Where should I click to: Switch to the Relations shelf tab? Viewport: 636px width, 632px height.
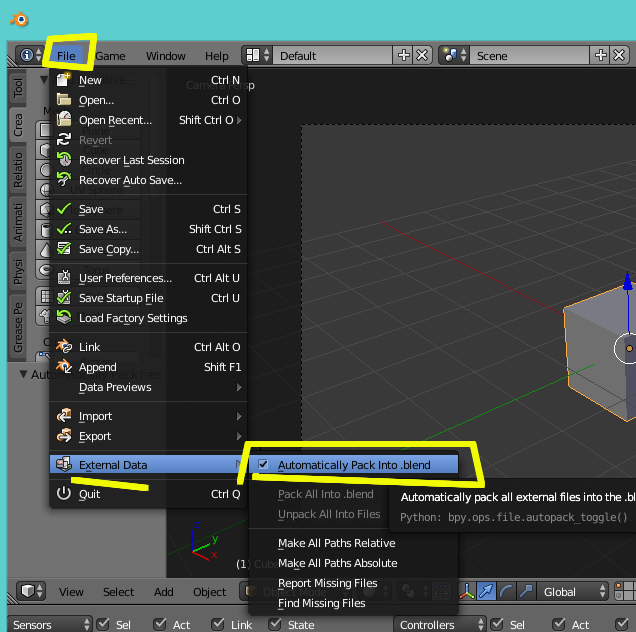[x=18, y=170]
